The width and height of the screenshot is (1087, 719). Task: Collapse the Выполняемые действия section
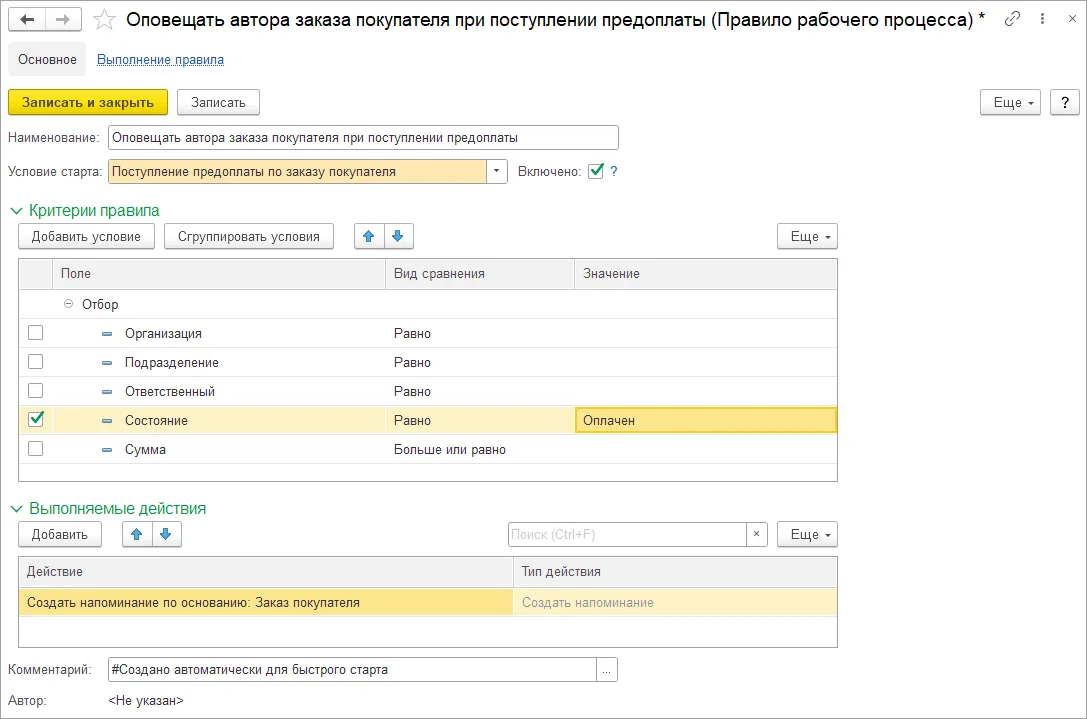pos(17,509)
